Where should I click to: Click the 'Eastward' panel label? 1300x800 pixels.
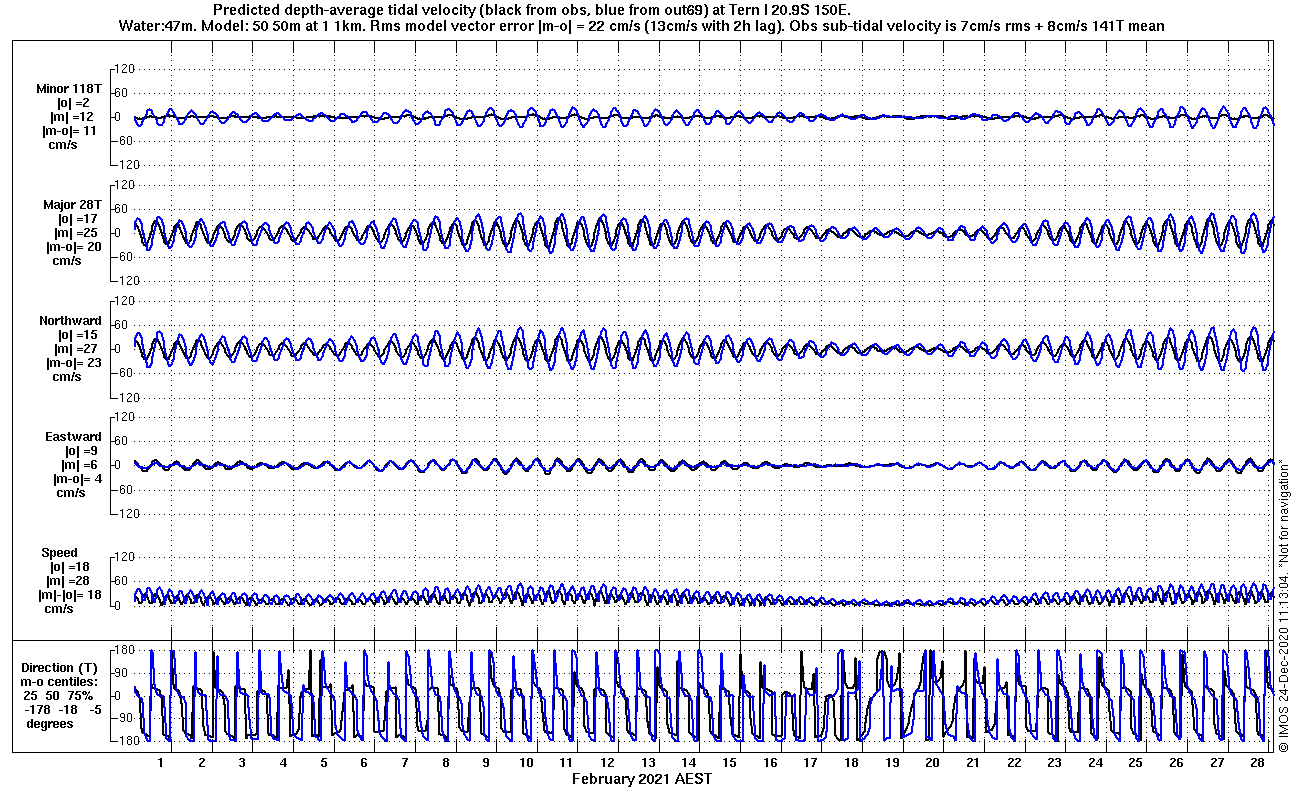pos(73,437)
